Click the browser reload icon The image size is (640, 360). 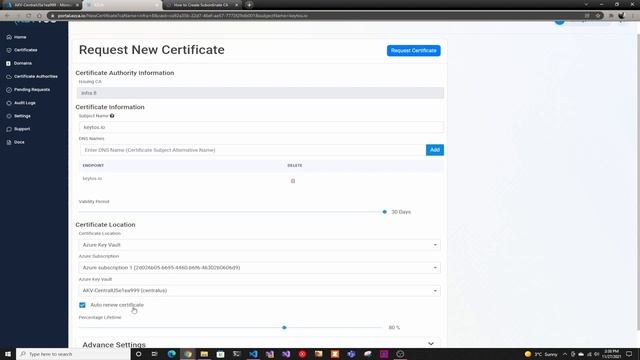pyautogui.click(x=29, y=16)
